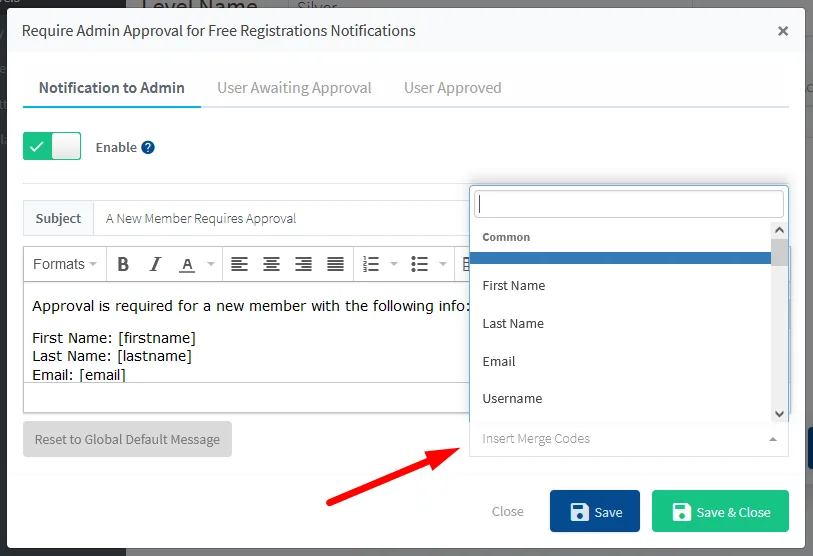Click the text color icon
813x556 pixels.
pos(187,265)
